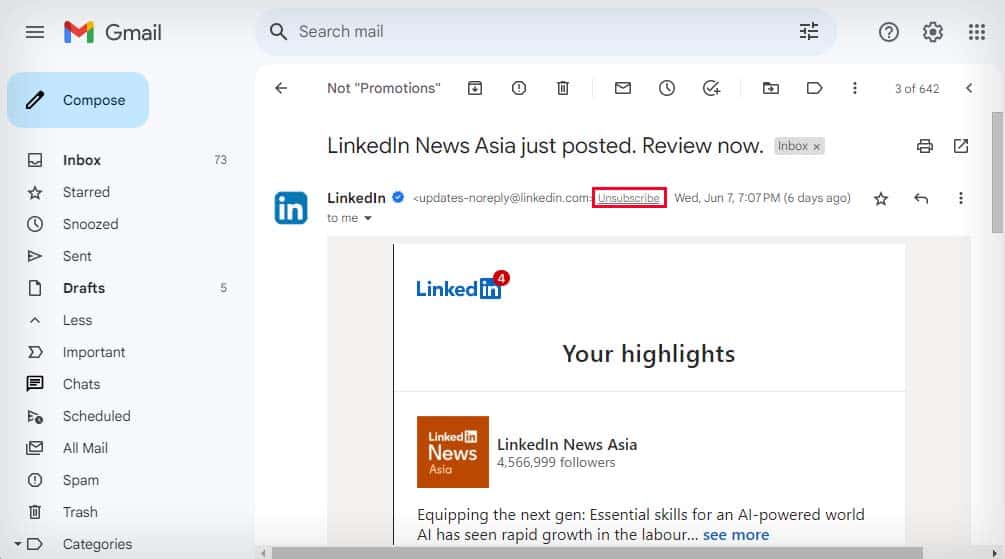Click the email date 'Wed, Jun 7'
The height and width of the screenshot is (559, 1005).
click(762, 198)
